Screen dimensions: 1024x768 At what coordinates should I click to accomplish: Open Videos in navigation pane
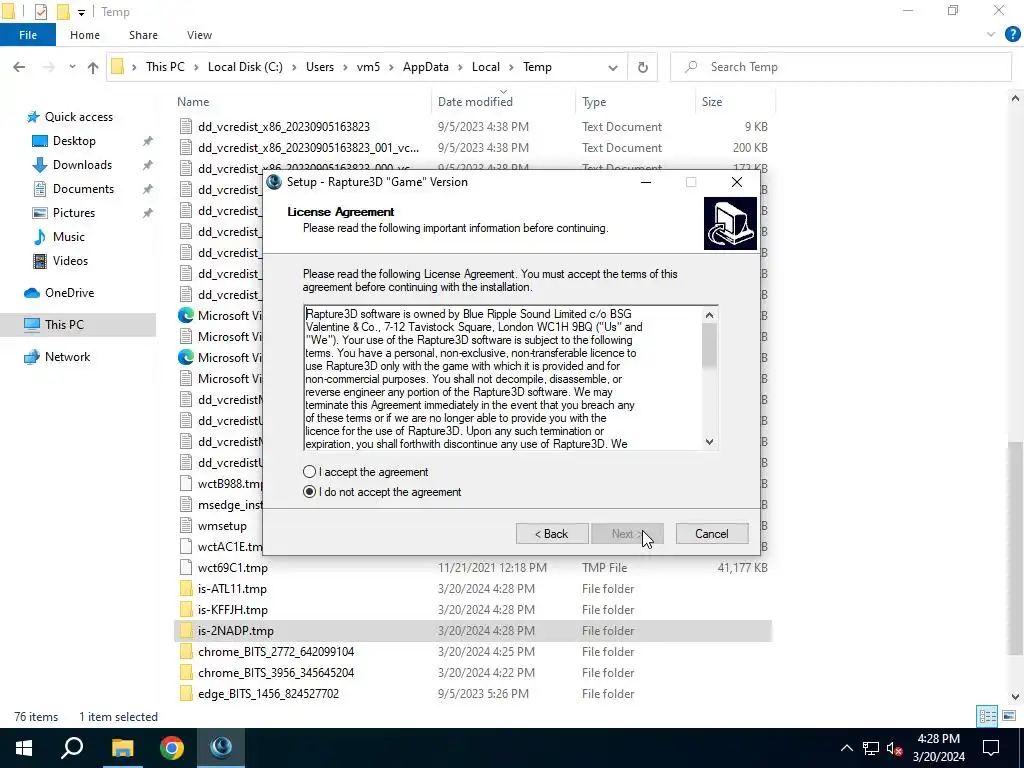pos(70,261)
